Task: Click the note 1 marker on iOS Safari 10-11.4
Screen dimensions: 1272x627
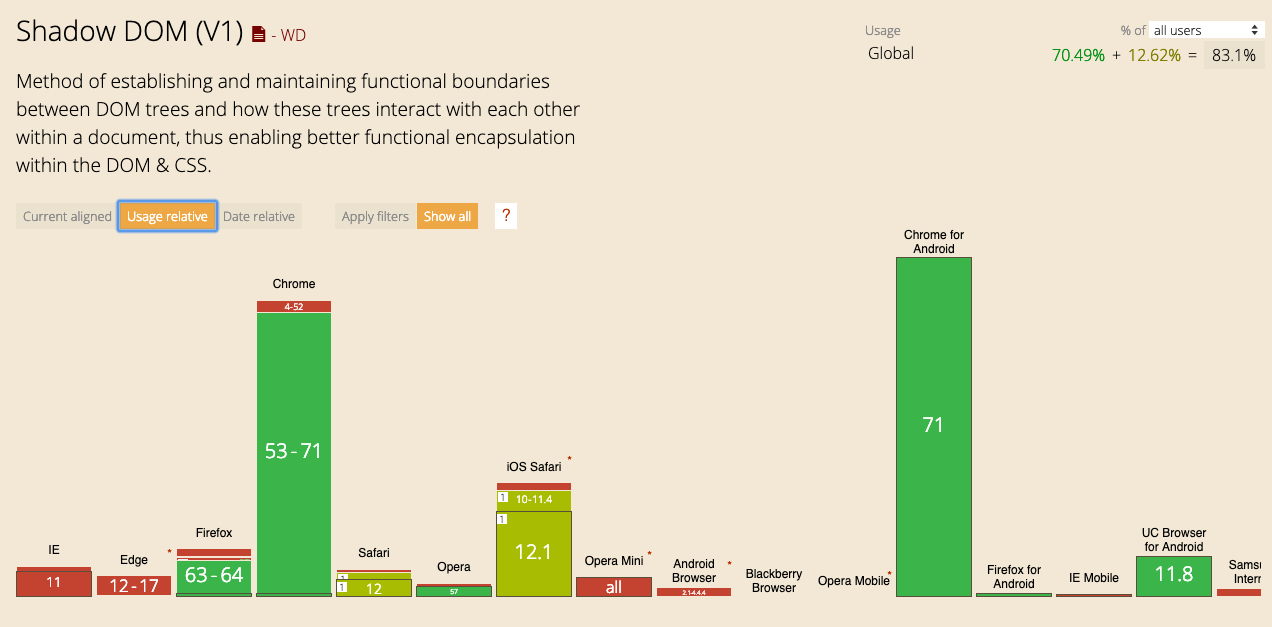Action: coord(502,497)
